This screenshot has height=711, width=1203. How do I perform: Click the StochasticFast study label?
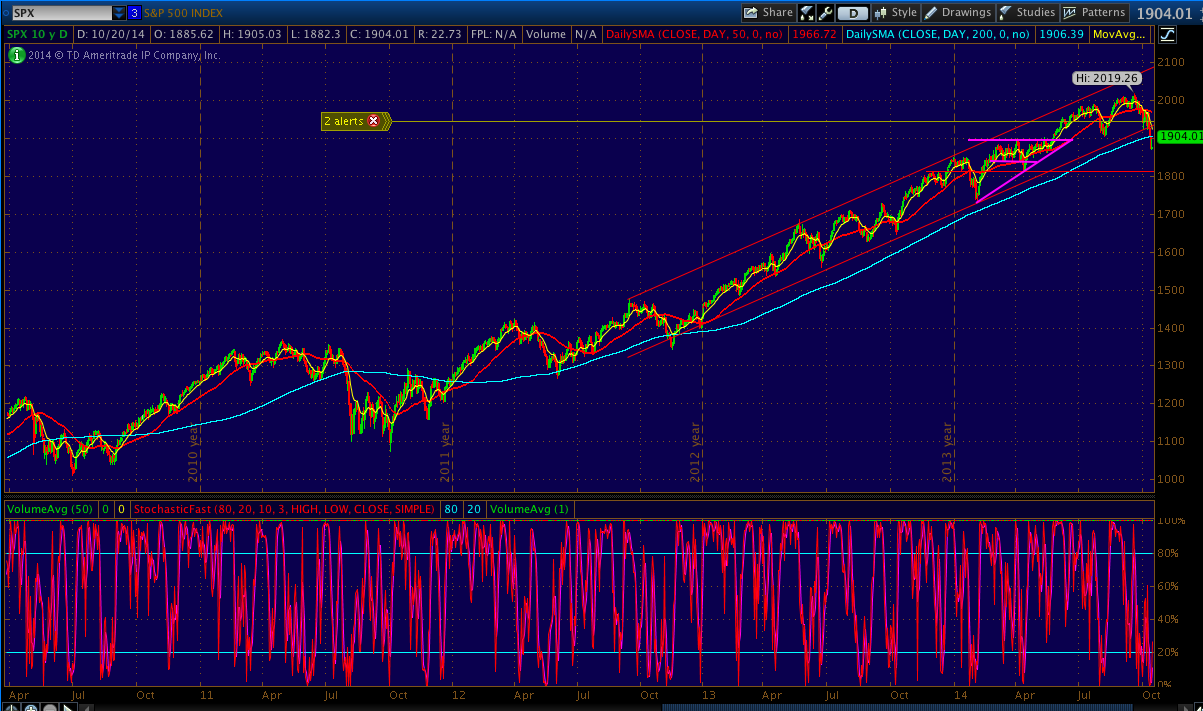click(285, 509)
